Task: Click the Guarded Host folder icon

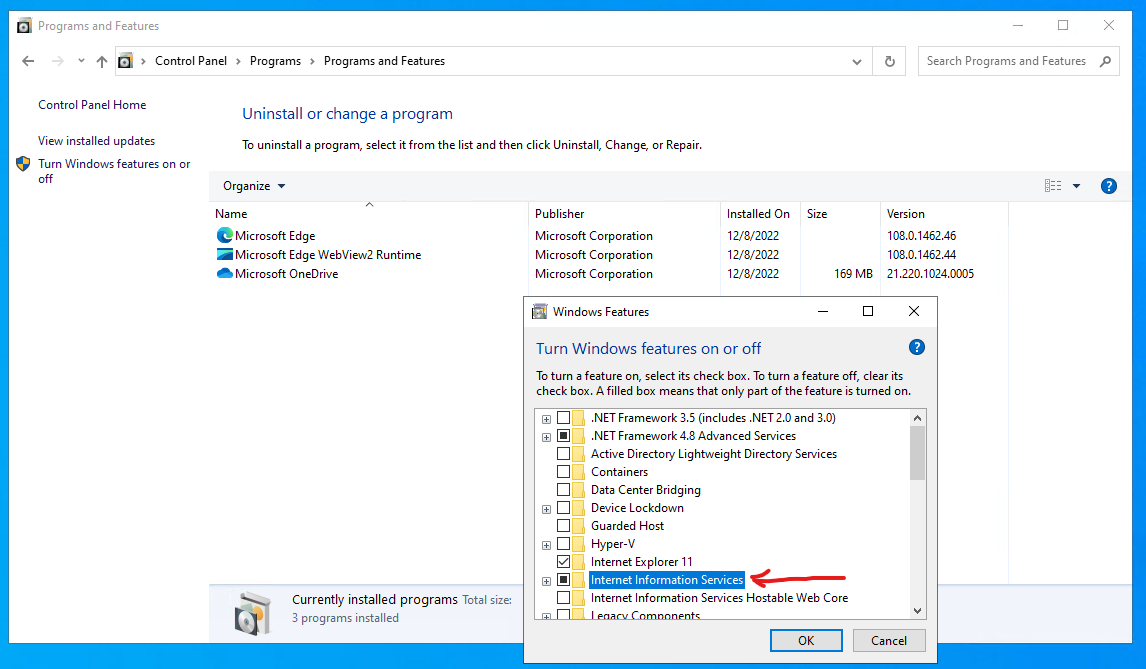Action: pyautogui.click(x=579, y=526)
